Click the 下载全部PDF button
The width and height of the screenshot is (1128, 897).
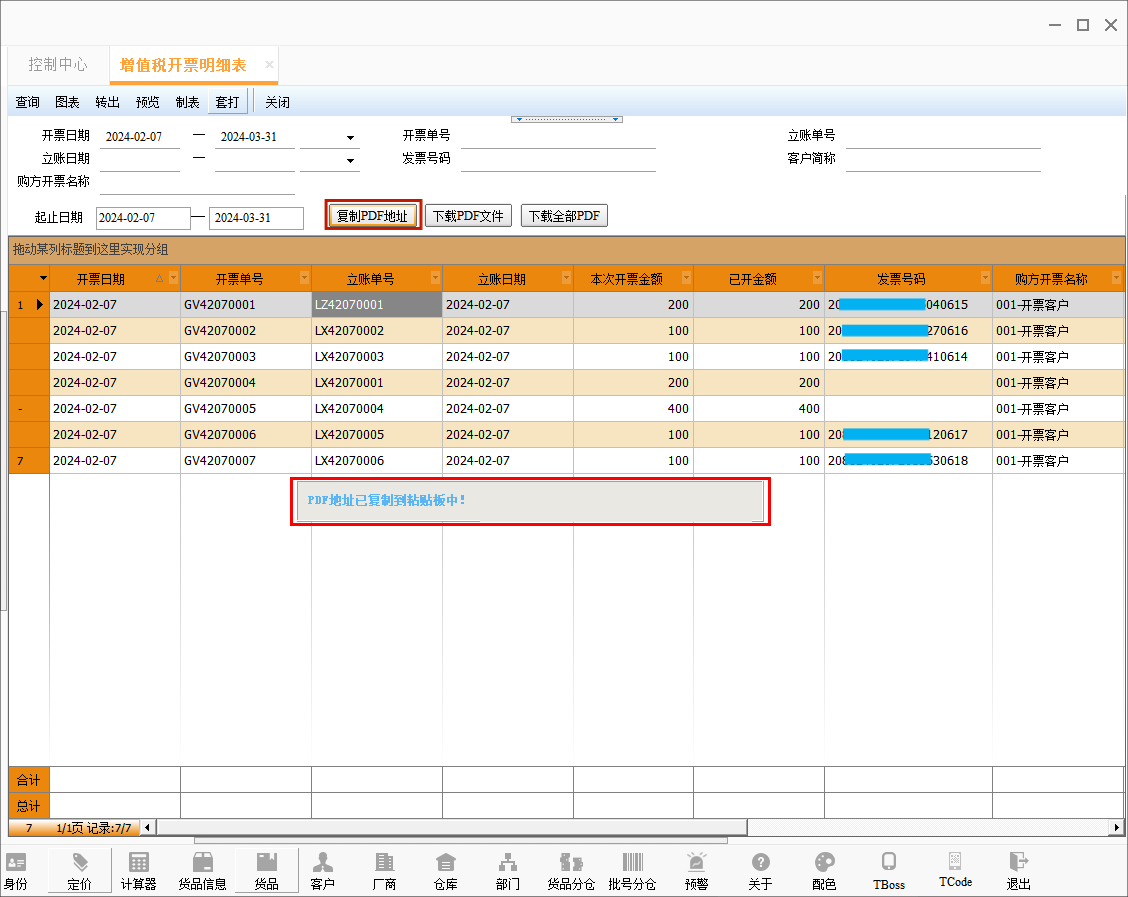coord(564,216)
